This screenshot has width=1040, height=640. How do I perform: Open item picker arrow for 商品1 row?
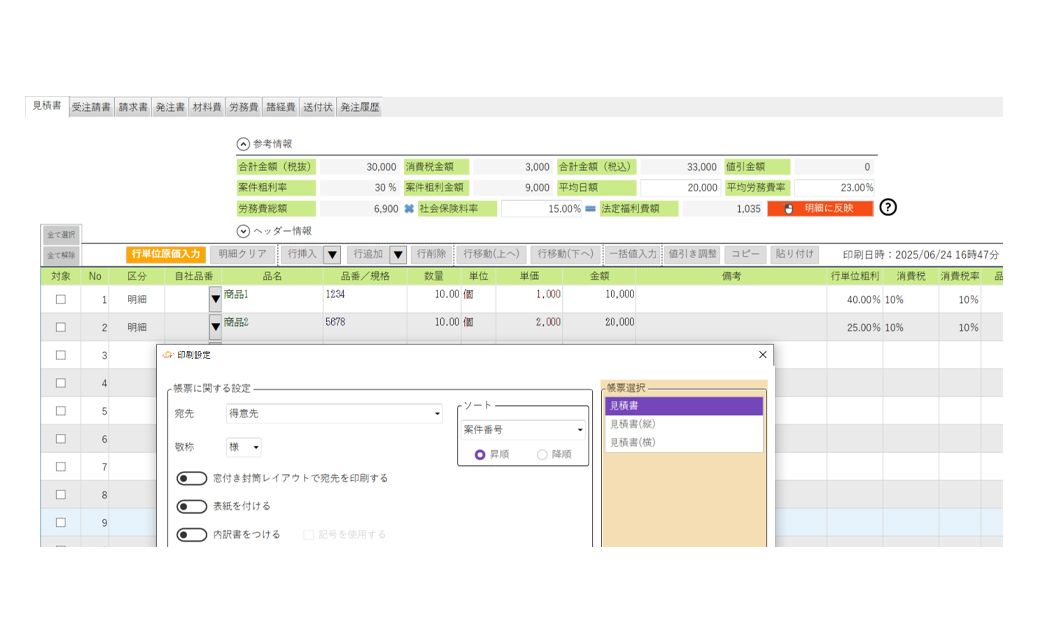coord(215,297)
